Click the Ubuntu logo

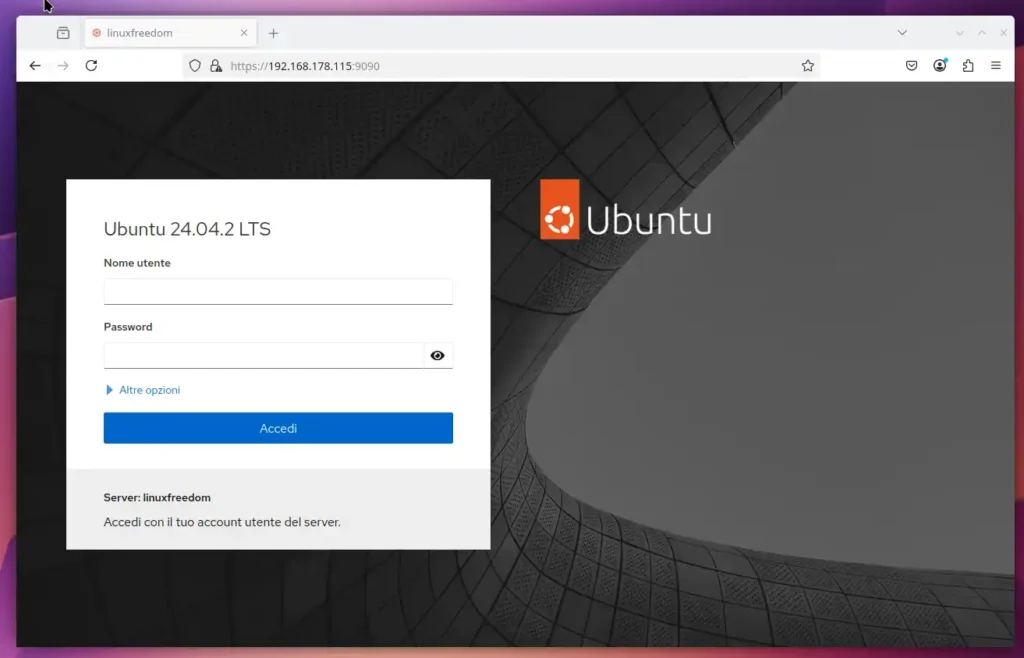(626, 210)
